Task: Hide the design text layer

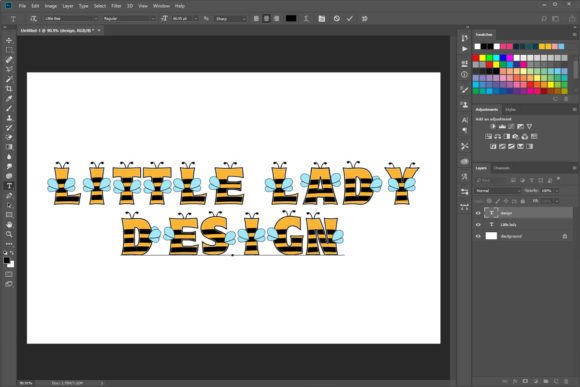Action: point(478,213)
